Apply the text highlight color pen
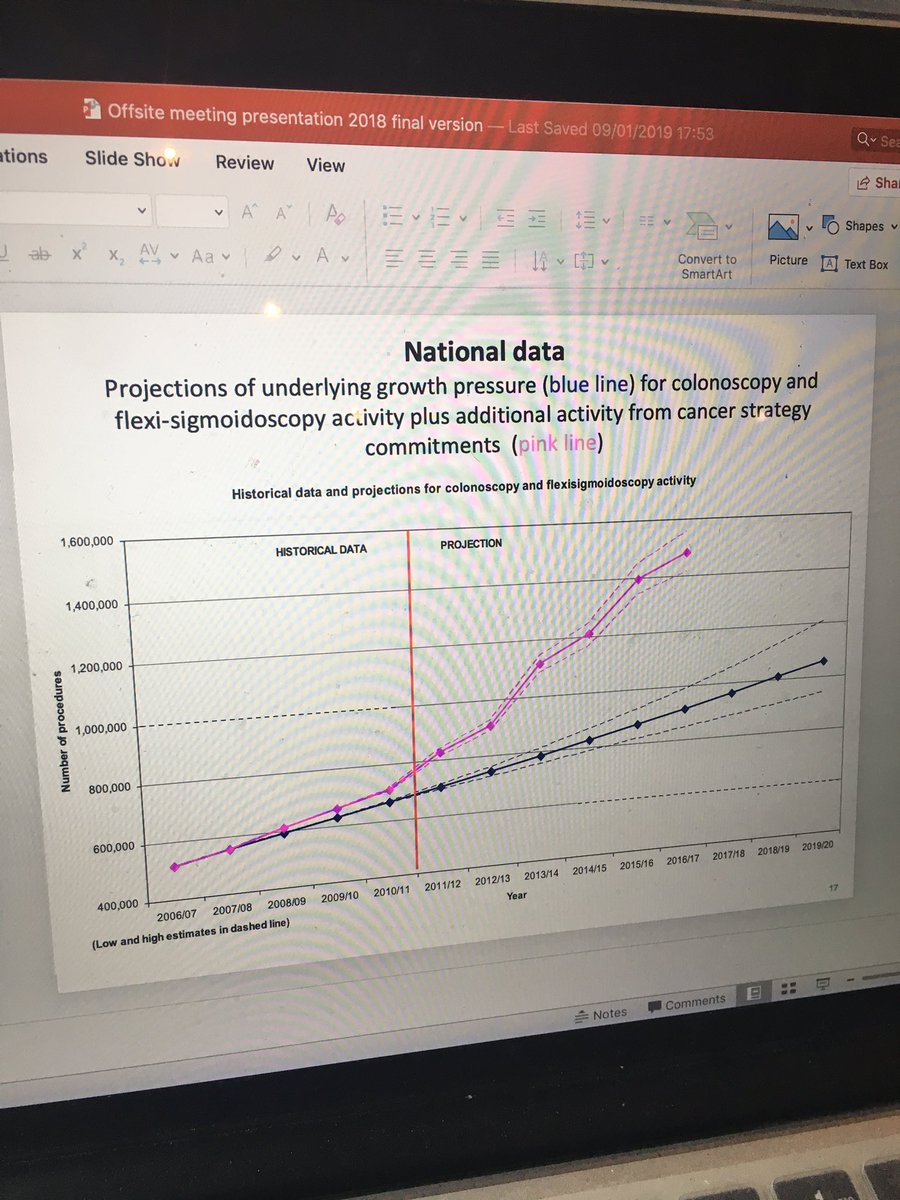 (271, 256)
